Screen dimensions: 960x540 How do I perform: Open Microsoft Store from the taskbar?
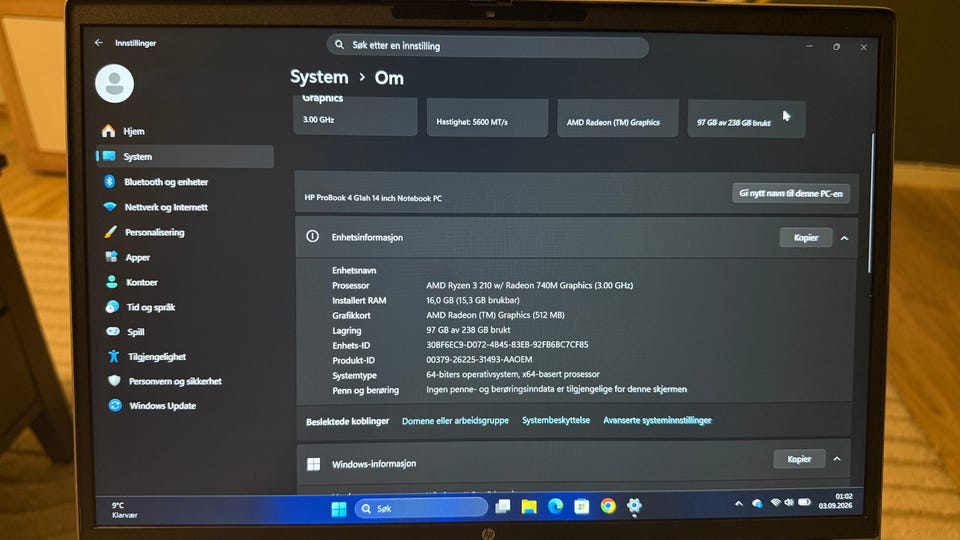pos(582,506)
